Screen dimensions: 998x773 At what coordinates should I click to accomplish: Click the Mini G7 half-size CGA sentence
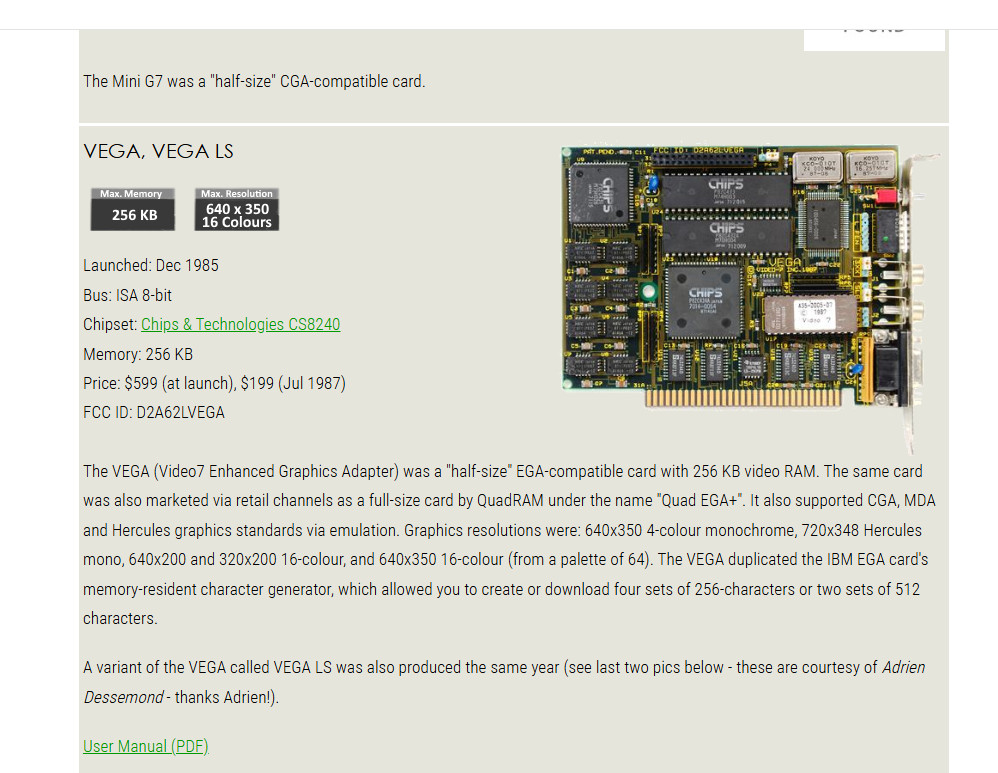[254, 82]
